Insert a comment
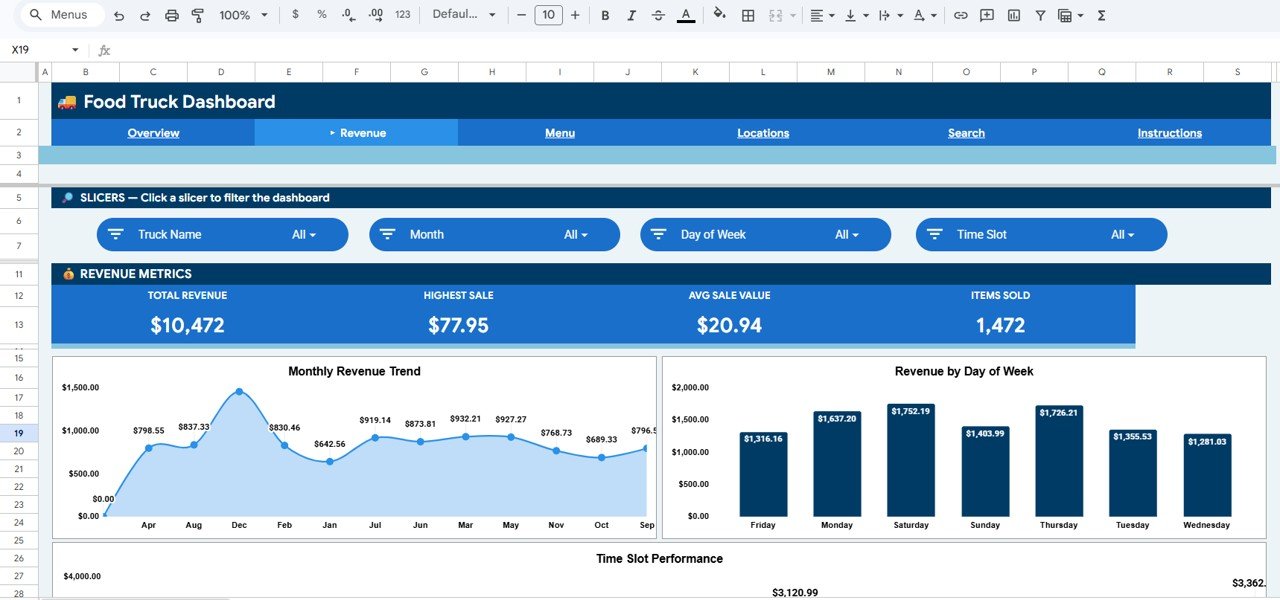 point(987,15)
